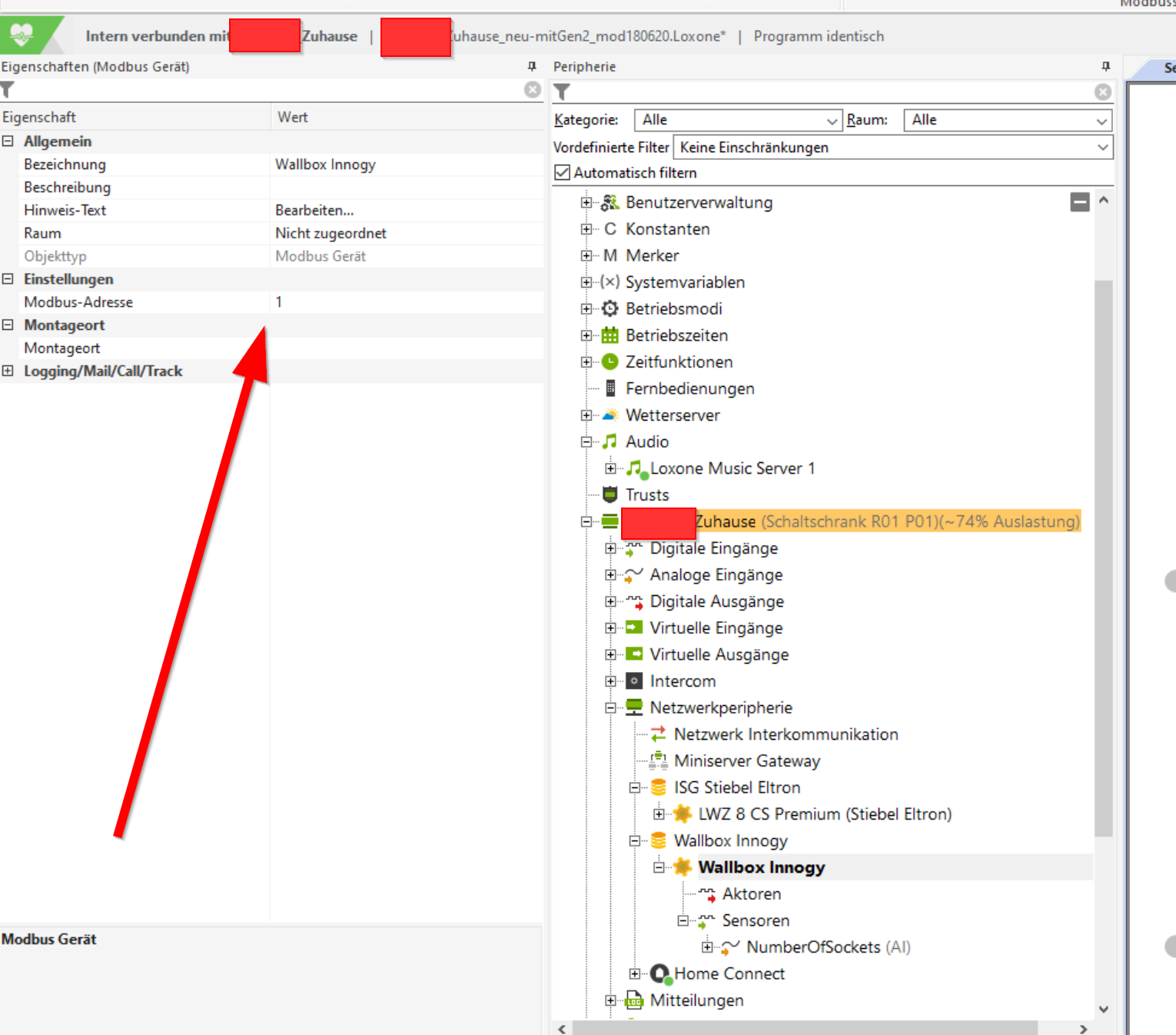Image resolution: width=1176 pixels, height=1035 pixels.
Task: Expand the NumberOfSockets tree node
Action: click(x=707, y=947)
